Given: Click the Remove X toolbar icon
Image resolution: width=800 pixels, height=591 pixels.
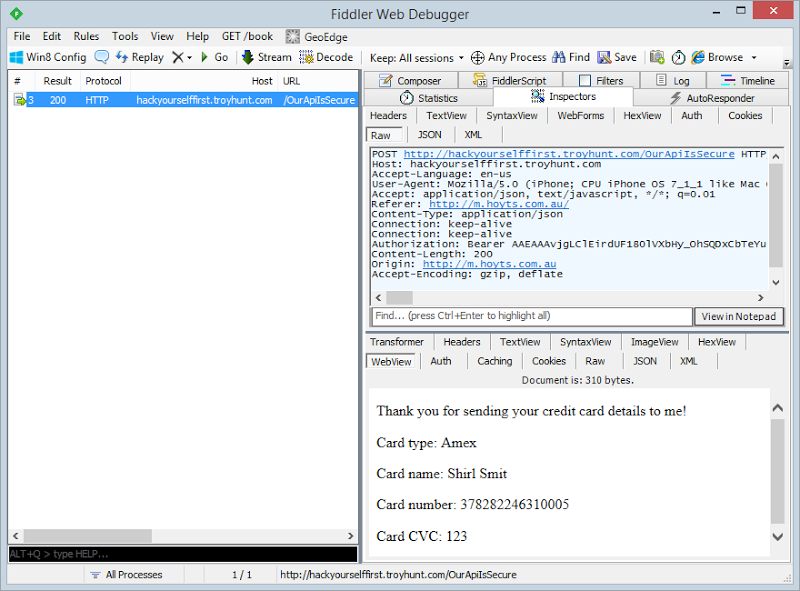Looking at the screenshot, I should tap(178, 57).
